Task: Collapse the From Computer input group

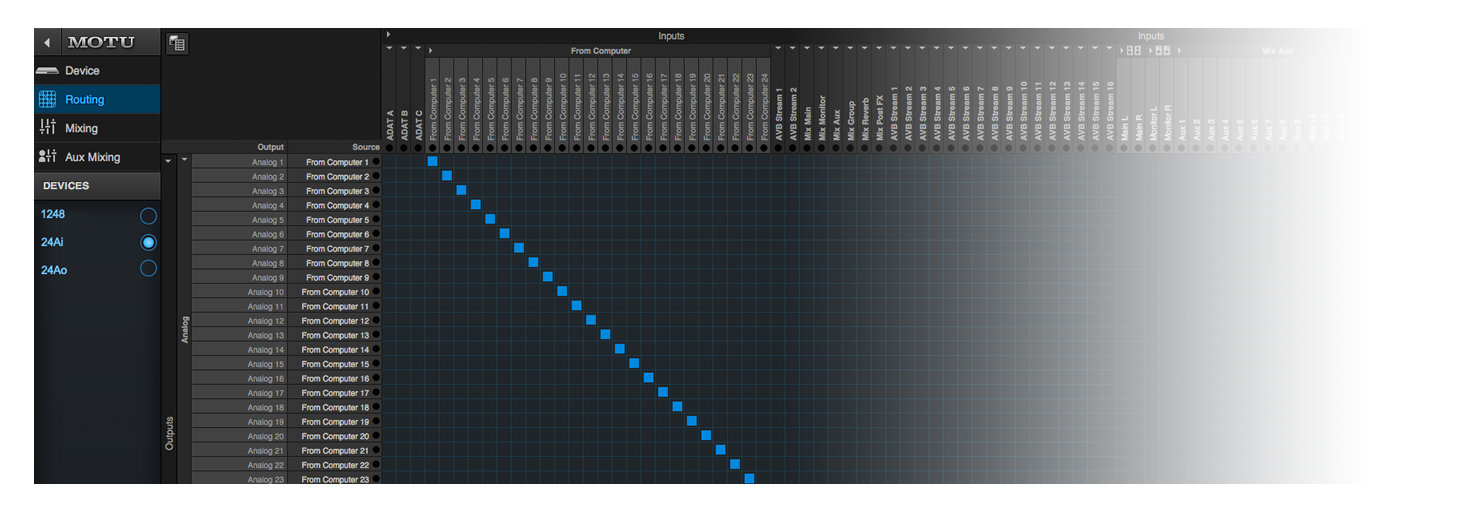Action: [x=430, y=51]
